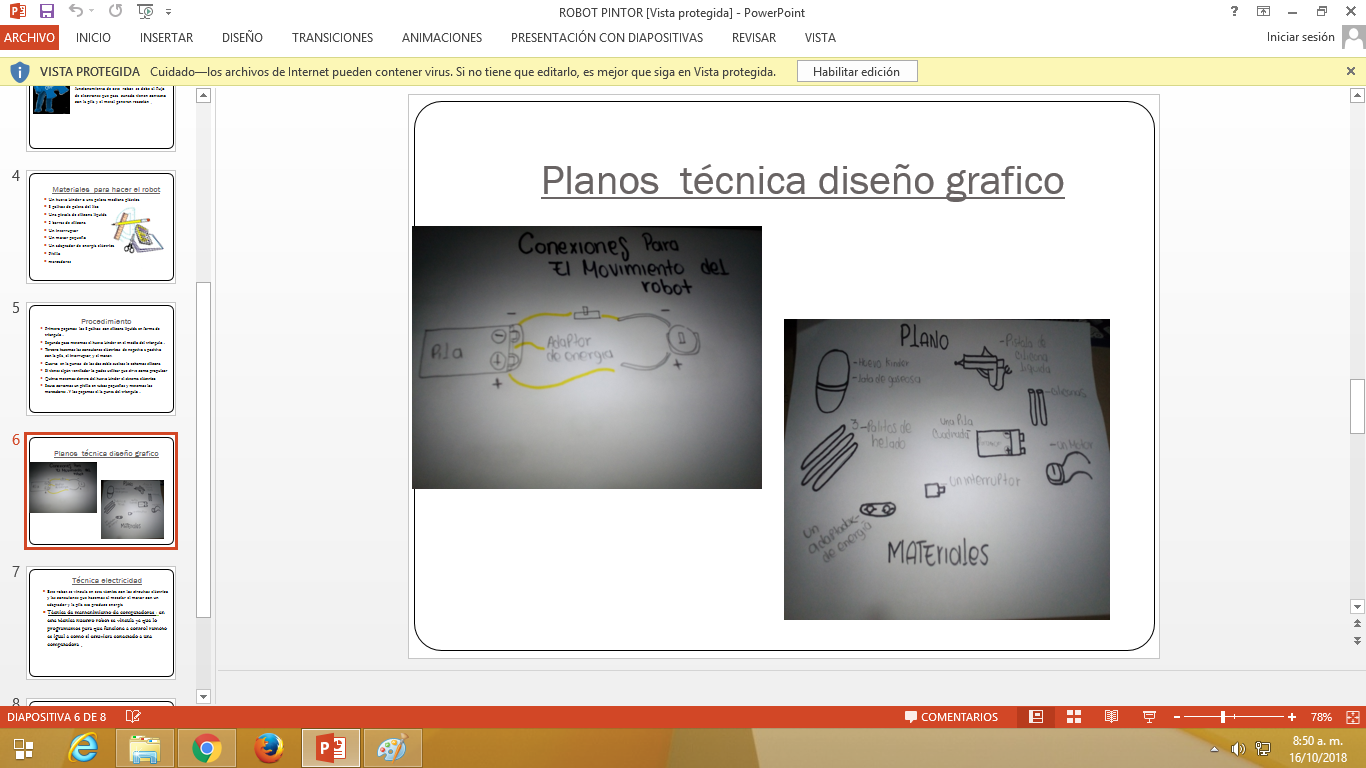The height and width of the screenshot is (768, 1366).
Task: Select Normal view in the status bar
Action: click(1035, 716)
